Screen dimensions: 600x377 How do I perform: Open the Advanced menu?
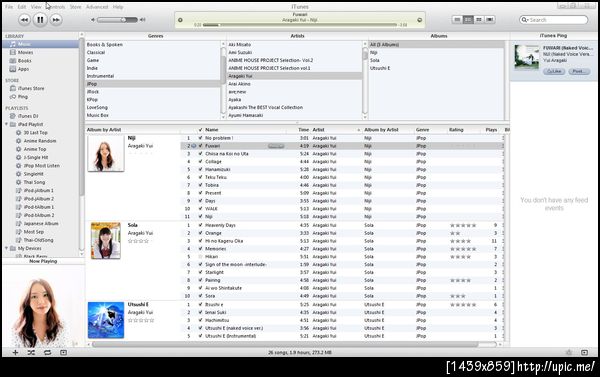point(97,7)
